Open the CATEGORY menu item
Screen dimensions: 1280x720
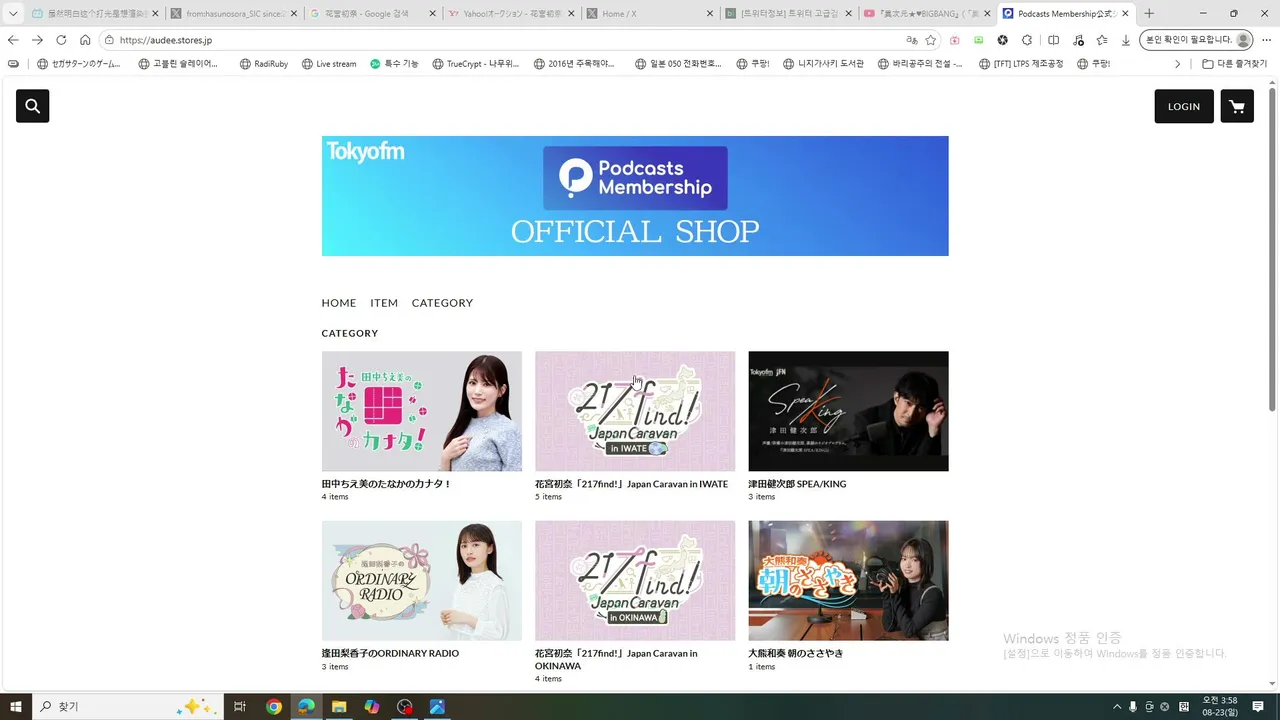click(x=442, y=303)
